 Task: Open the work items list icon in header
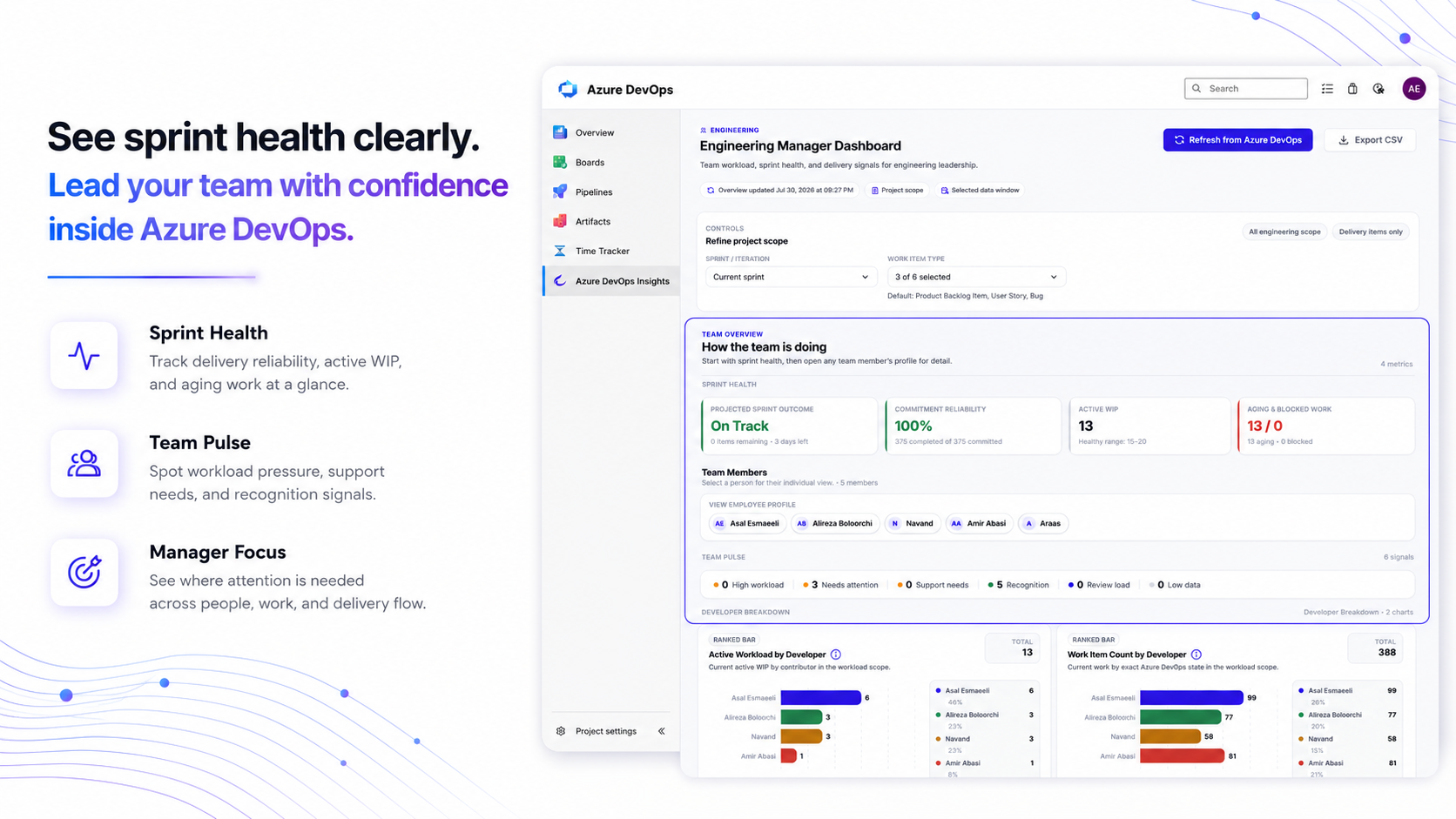click(x=1327, y=89)
